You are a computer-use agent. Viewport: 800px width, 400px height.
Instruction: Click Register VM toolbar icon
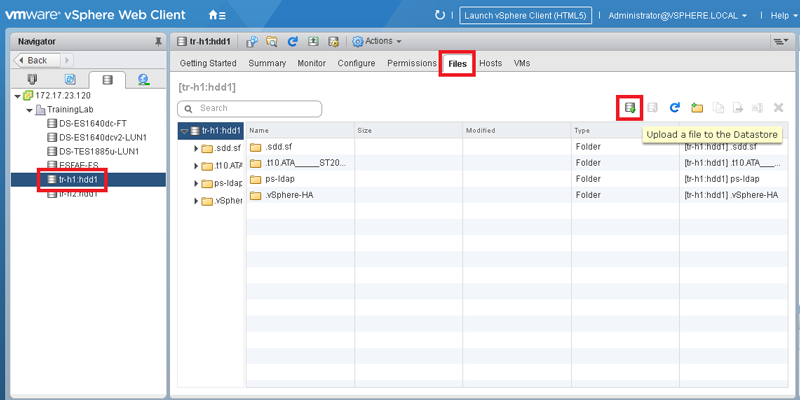click(252, 42)
